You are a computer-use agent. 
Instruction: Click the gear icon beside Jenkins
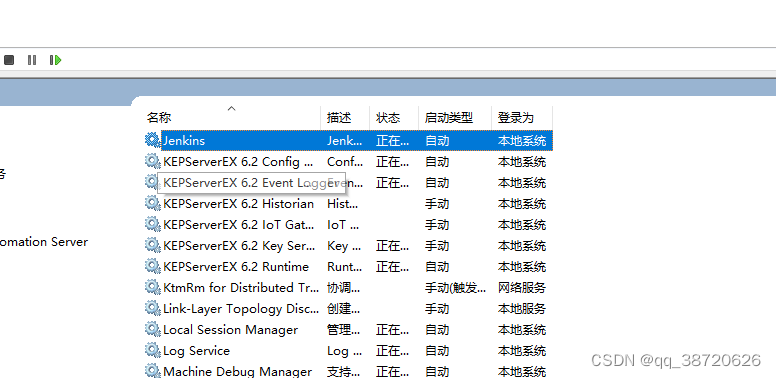coord(152,140)
